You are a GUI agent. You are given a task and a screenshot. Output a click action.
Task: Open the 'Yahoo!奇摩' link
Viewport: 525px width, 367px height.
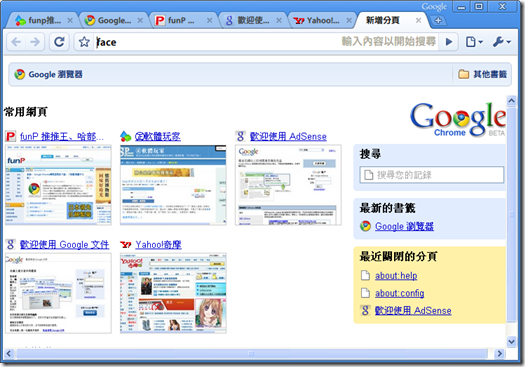158,244
